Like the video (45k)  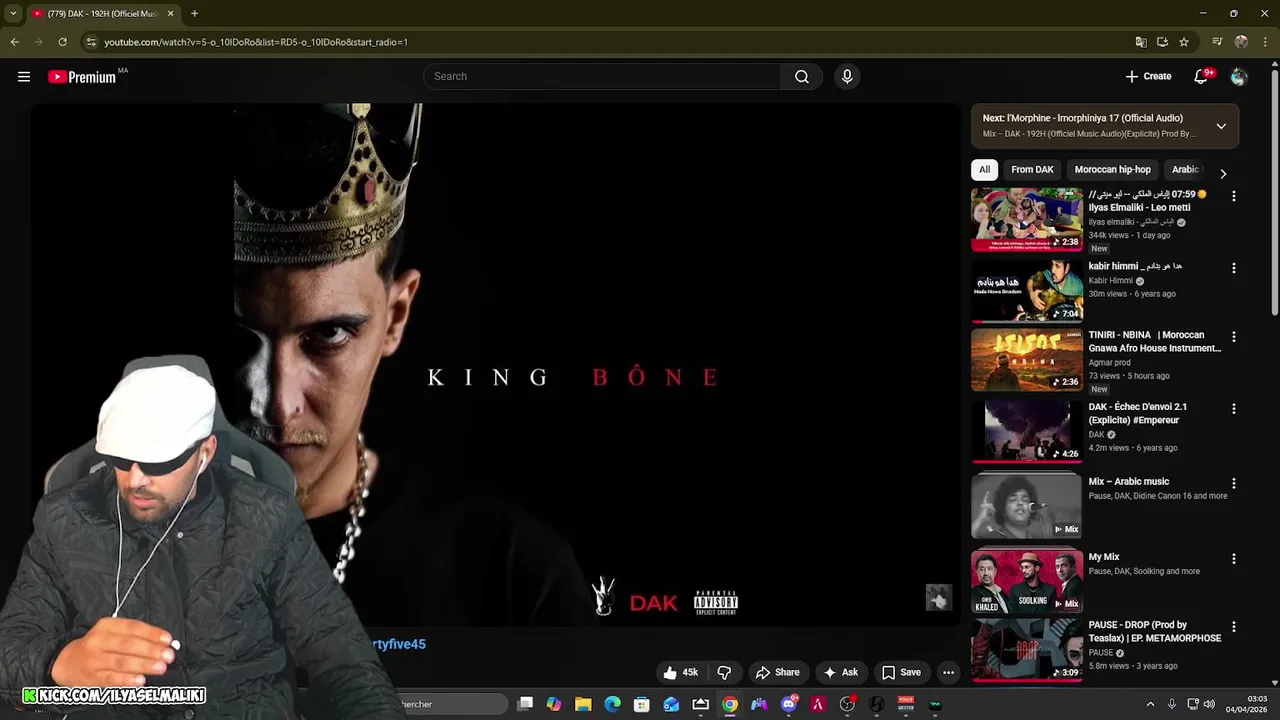pyautogui.click(x=681, y=672)
